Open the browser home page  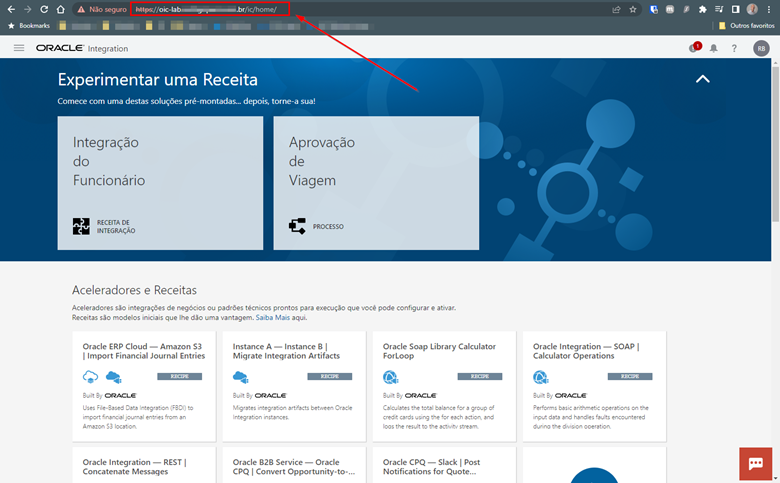pyautogui.click(x=60, y=9)
